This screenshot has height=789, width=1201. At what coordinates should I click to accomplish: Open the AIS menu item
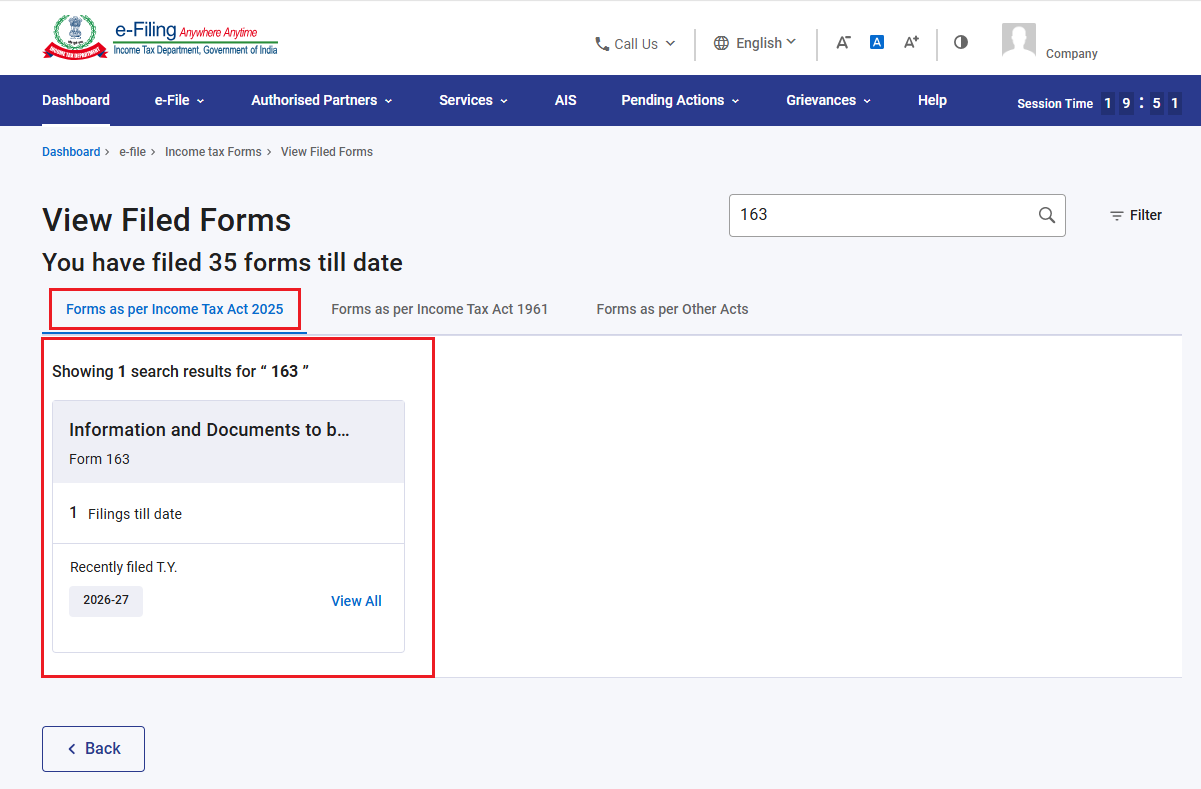tap(566, 100)
